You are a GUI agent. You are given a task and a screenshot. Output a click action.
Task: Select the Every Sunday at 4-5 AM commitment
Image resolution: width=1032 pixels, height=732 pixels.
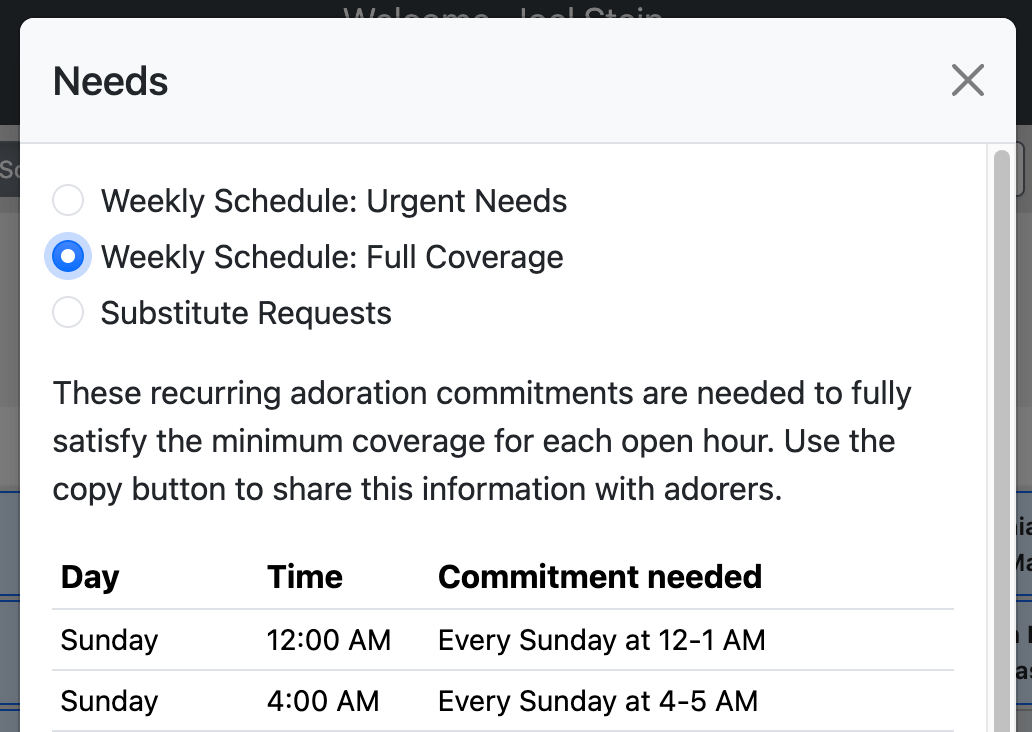[x=598, y=701]
